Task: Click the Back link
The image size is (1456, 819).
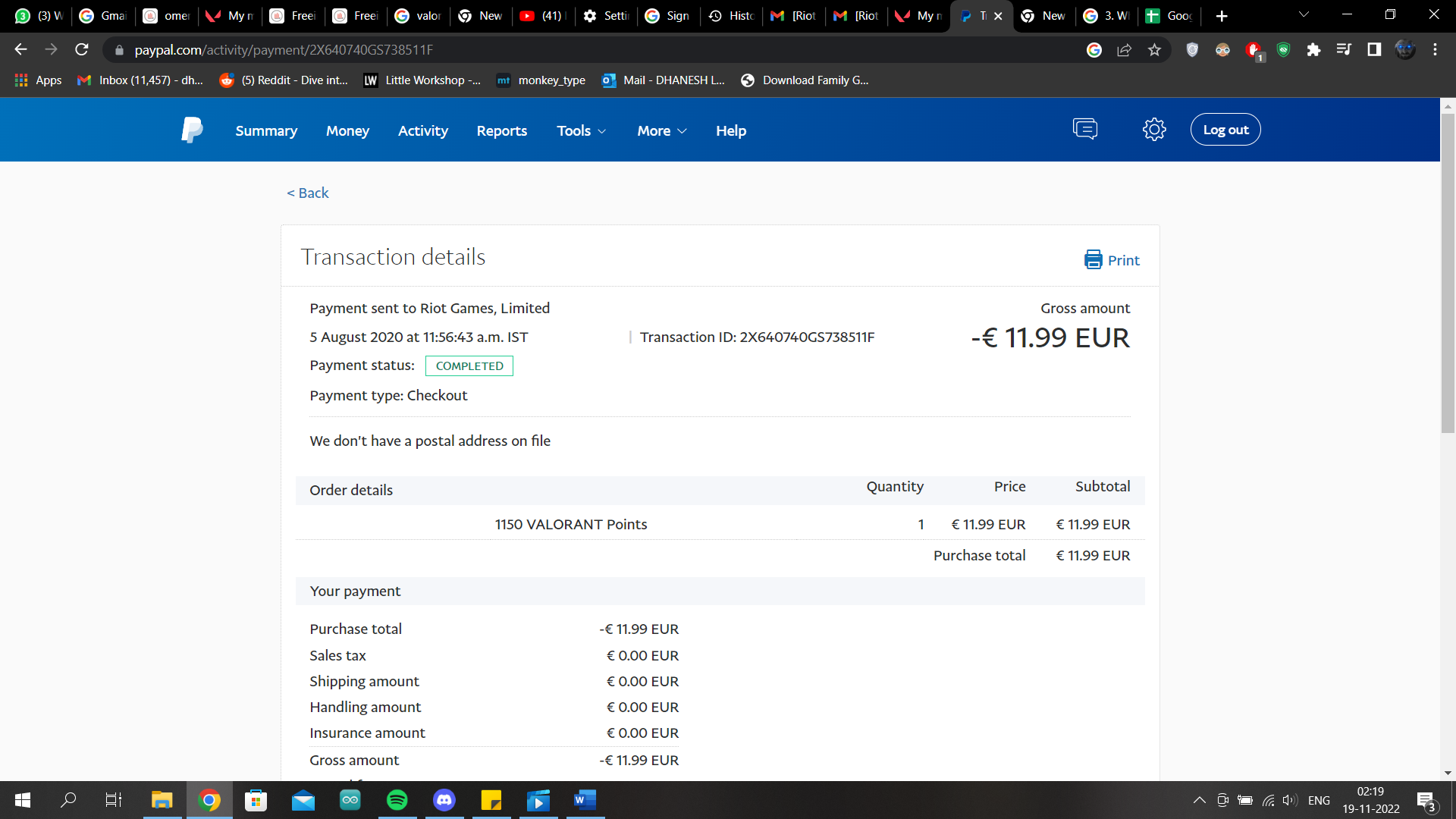Action: click(308, 193)
